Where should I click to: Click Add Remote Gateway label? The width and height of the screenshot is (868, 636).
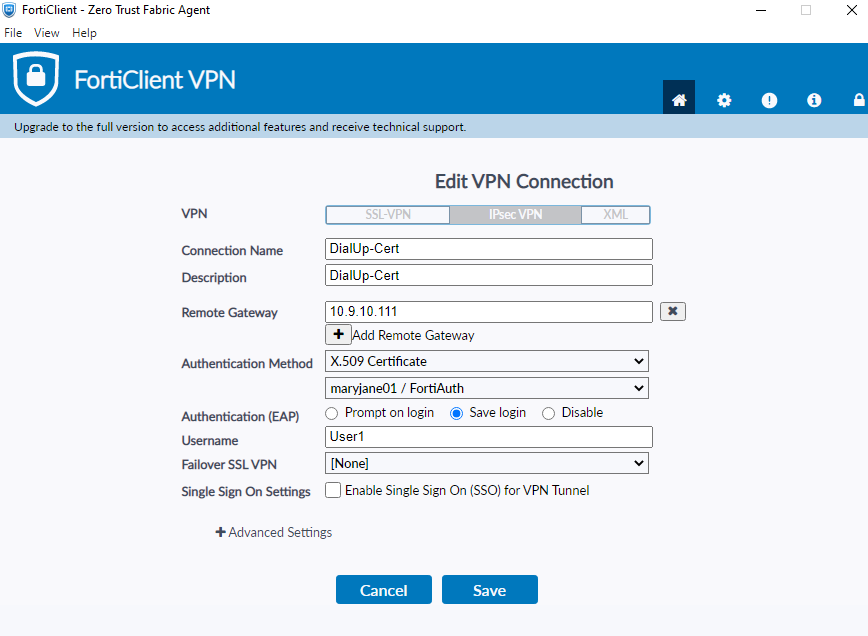click(414, 335)
